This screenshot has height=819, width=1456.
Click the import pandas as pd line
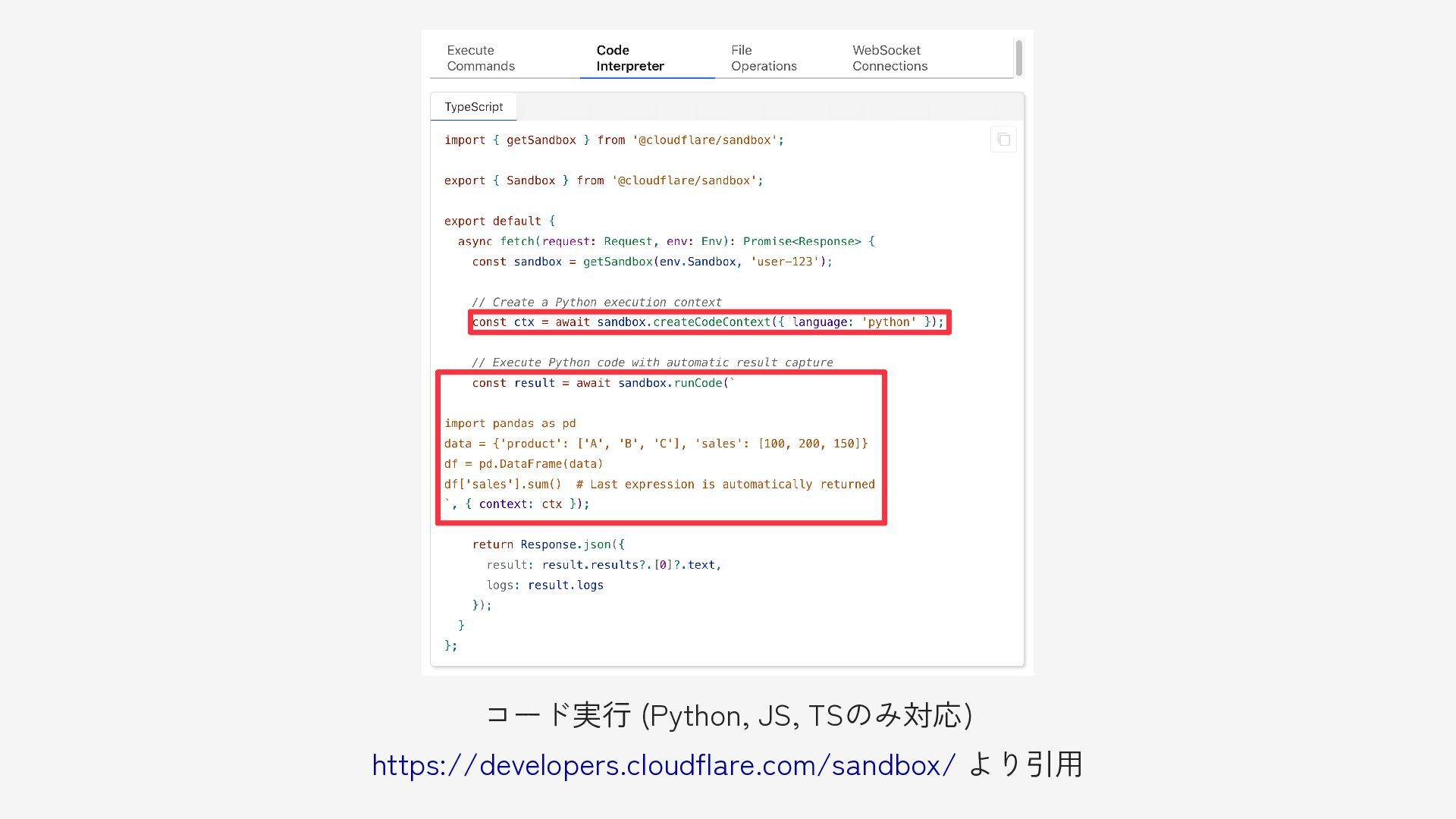pyautogui.click(x=510, y=423)
